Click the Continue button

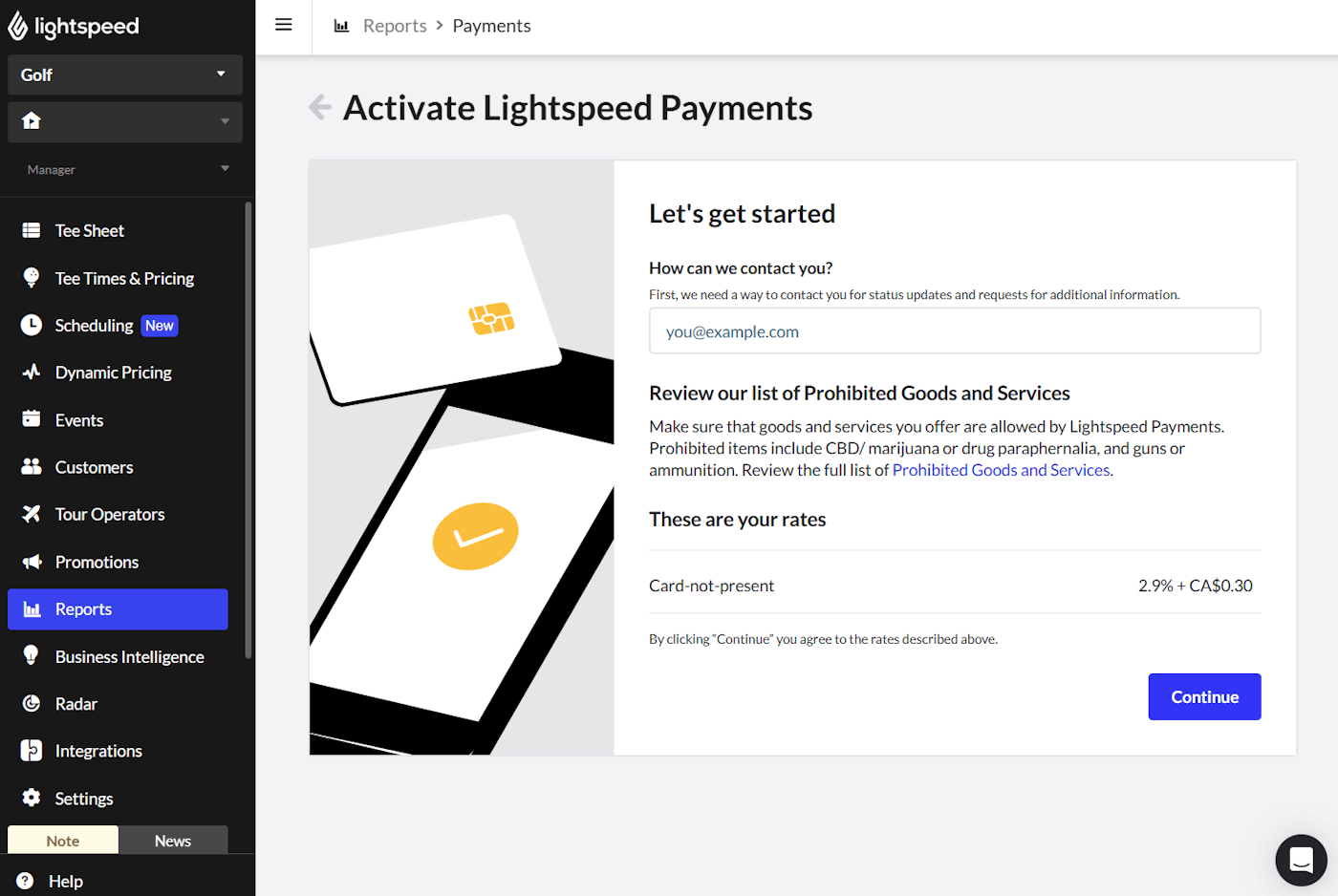pyautogui.click(x=1204, y=696)
